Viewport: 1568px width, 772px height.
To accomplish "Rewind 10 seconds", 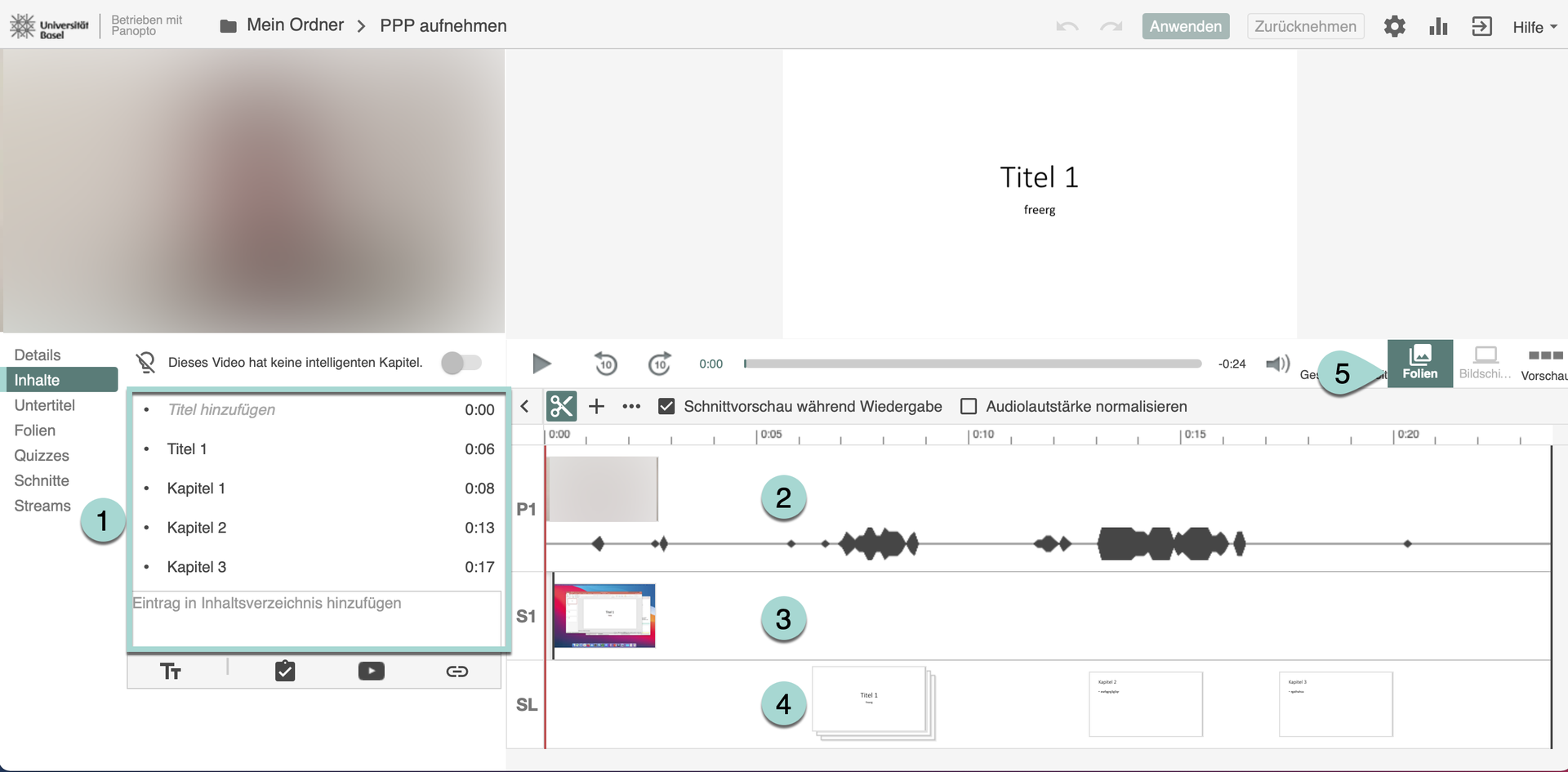I will click(x=605, y=364).
